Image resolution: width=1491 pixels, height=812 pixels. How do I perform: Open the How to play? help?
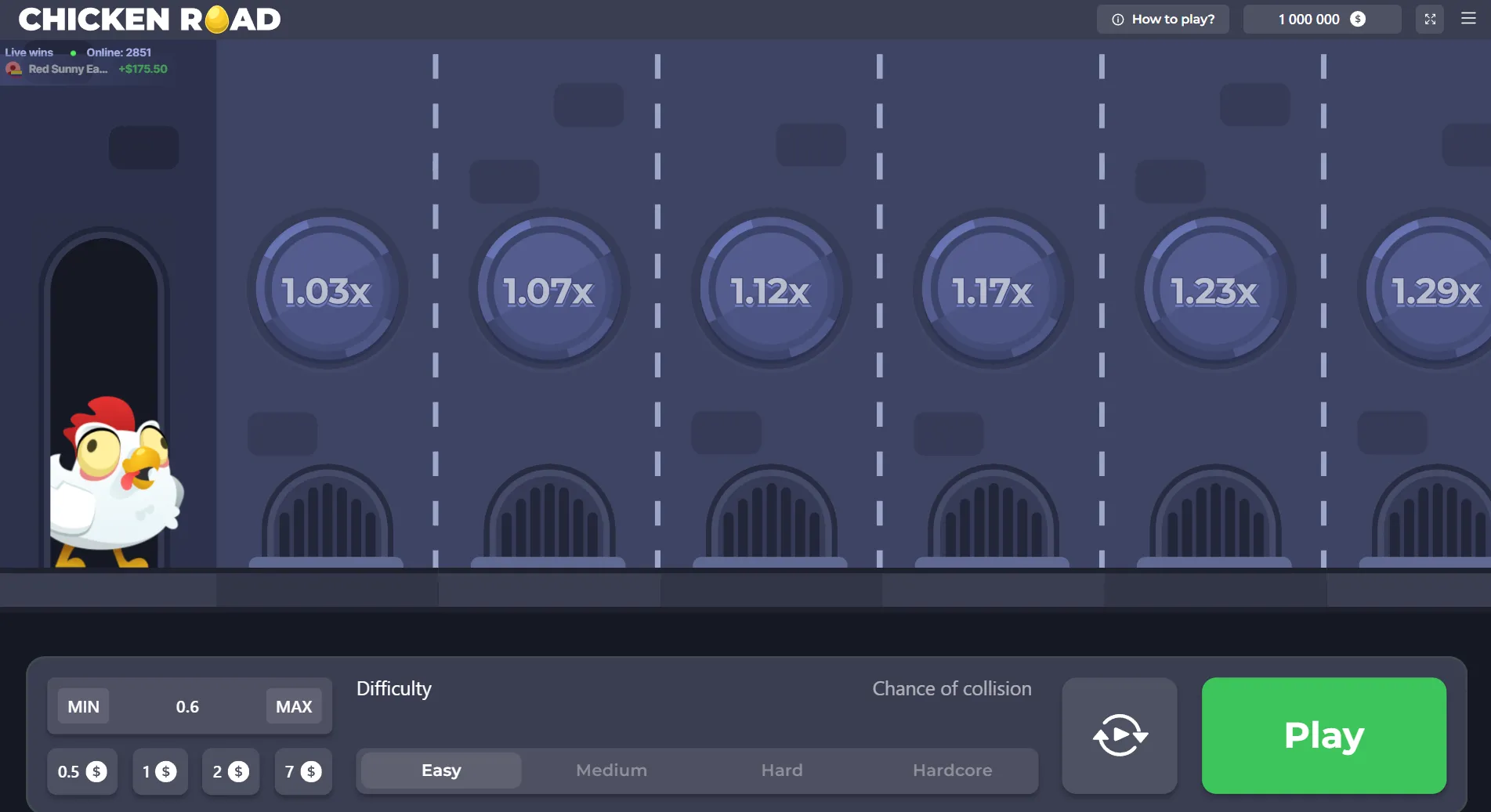coord(1163,20)
